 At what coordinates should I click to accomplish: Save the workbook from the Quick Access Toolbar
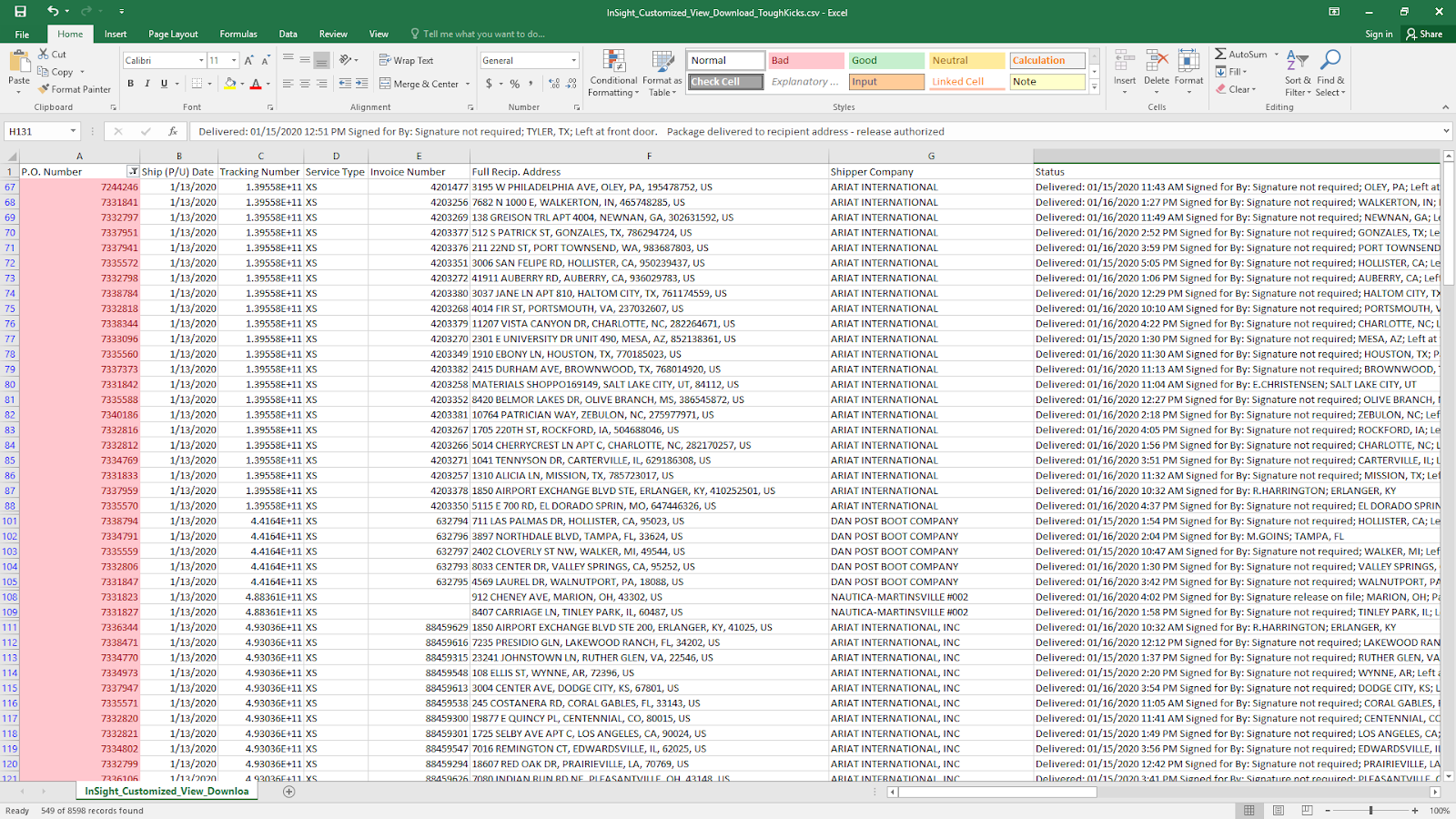(20, 12)
